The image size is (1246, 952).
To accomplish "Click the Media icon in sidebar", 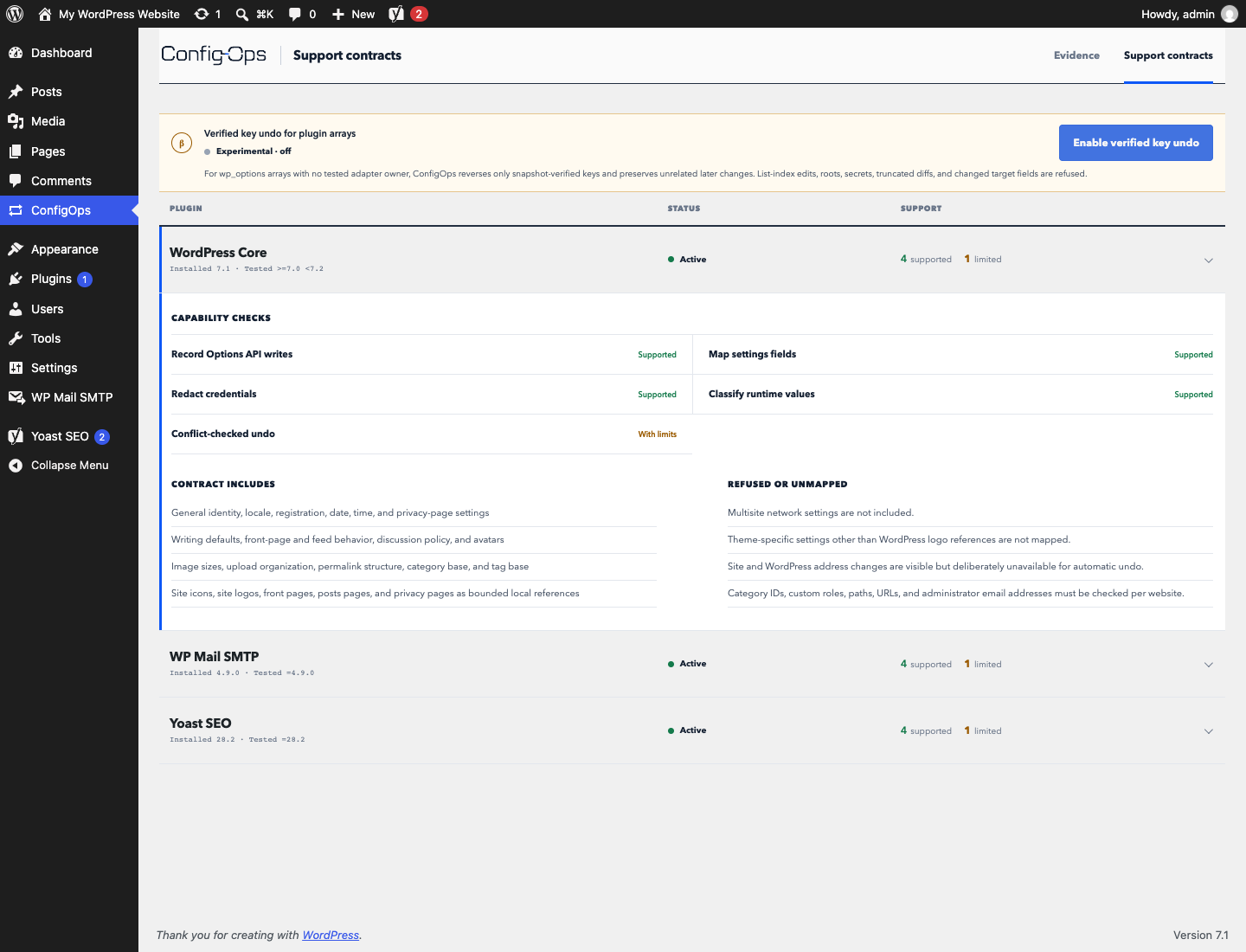I will [x=16, y=121].
